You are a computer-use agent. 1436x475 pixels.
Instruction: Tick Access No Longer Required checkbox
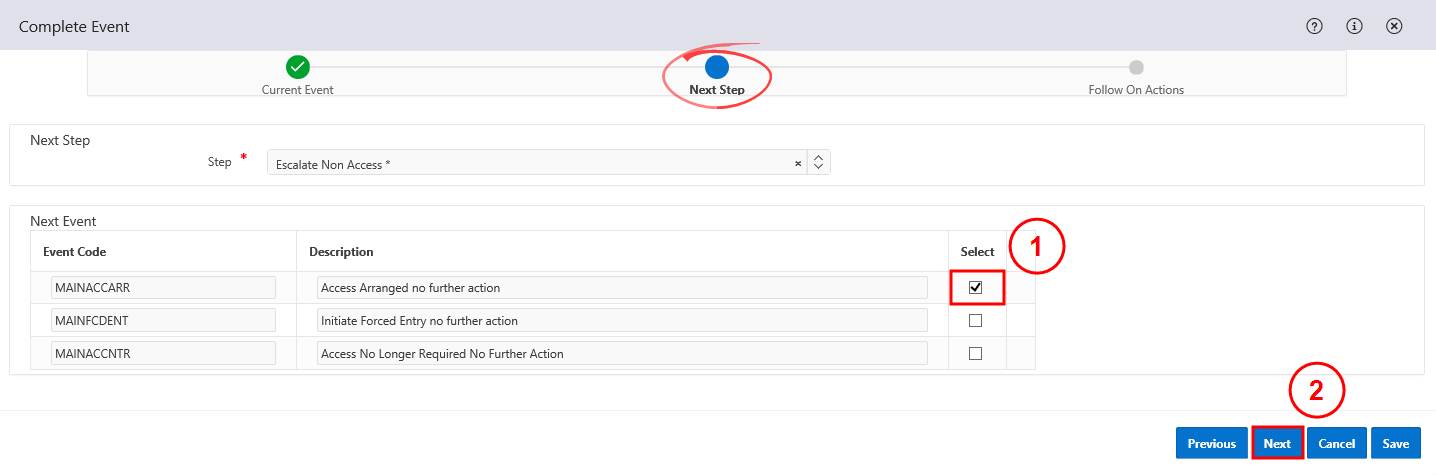coord(976,353)
